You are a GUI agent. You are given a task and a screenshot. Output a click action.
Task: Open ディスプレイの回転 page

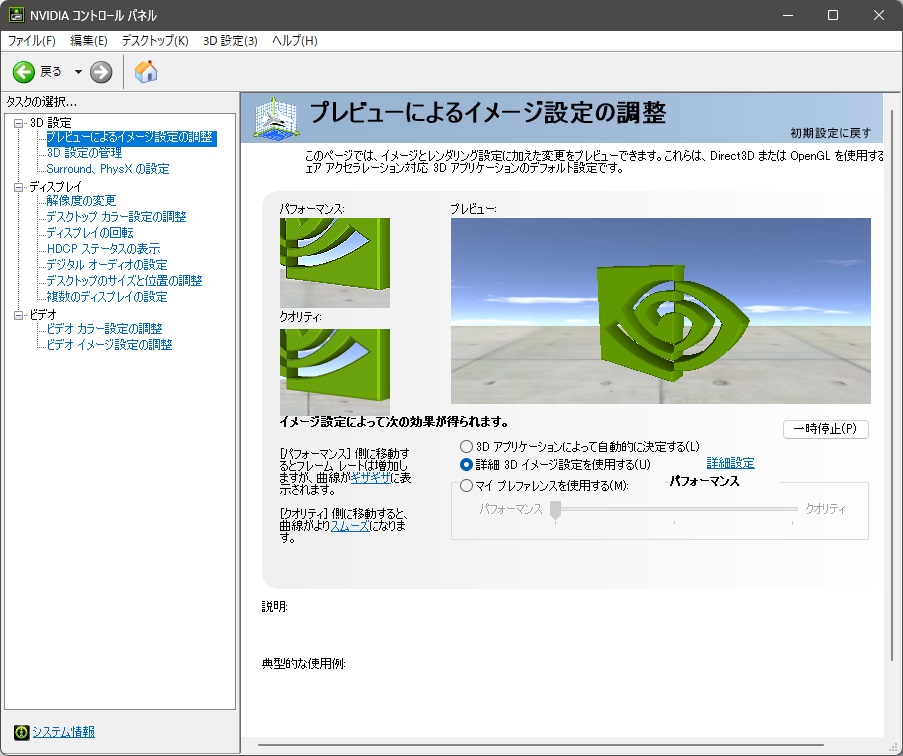90,233
